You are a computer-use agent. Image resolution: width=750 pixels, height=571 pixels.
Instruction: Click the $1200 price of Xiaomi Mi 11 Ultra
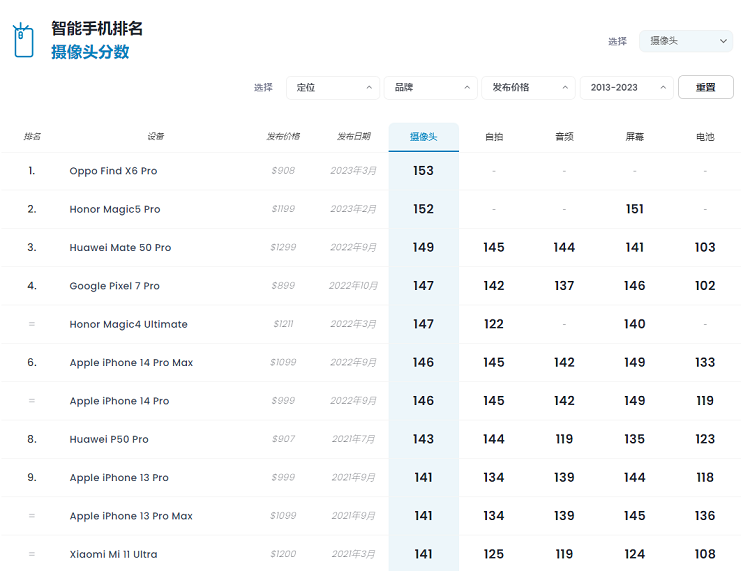pyautogui.click(x=283, y=554)
